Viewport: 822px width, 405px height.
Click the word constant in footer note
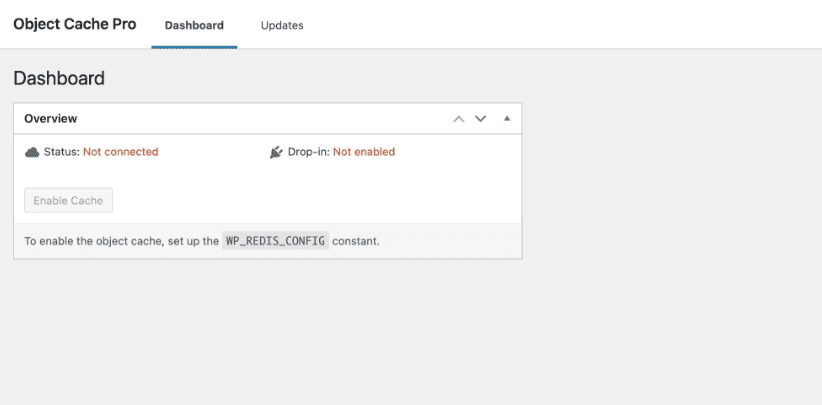click(357, 242)
